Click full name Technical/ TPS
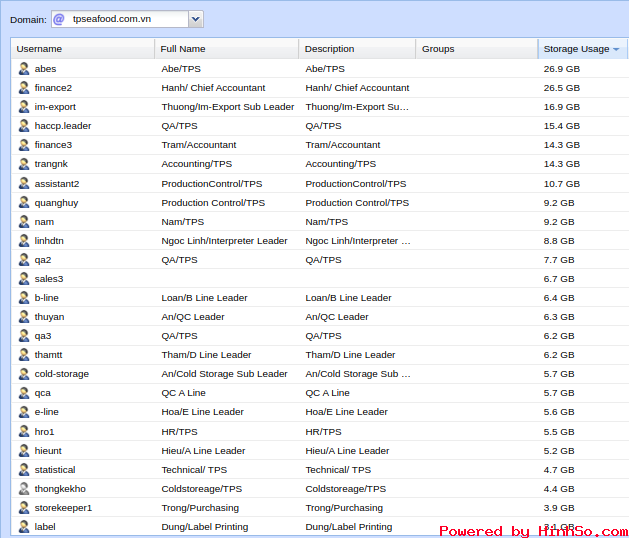This screenshot has width=629, height=538. tap(194, 469)
